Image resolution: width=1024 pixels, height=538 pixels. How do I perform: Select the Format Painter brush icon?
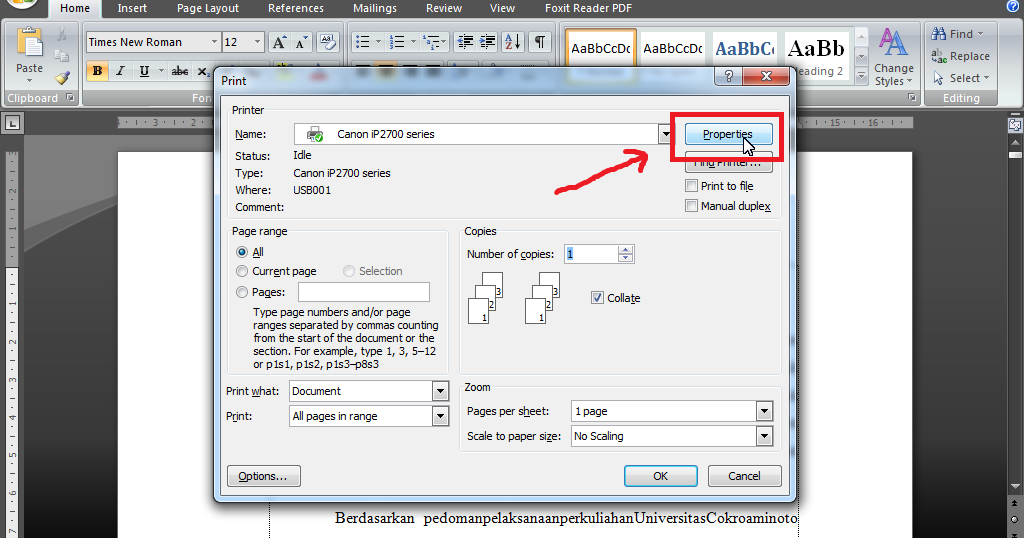coord(62,78)
